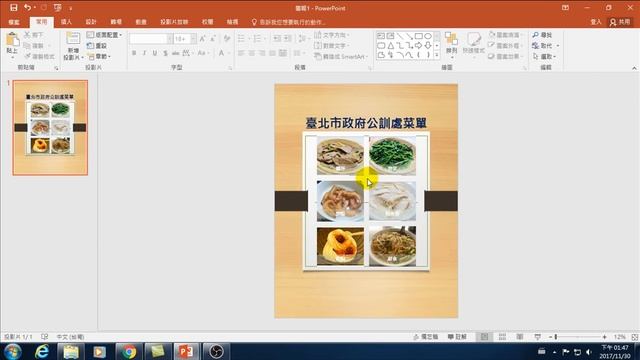Save the presentation from the quick access toolbar
640x360 pixels.
tap(13, 7)
